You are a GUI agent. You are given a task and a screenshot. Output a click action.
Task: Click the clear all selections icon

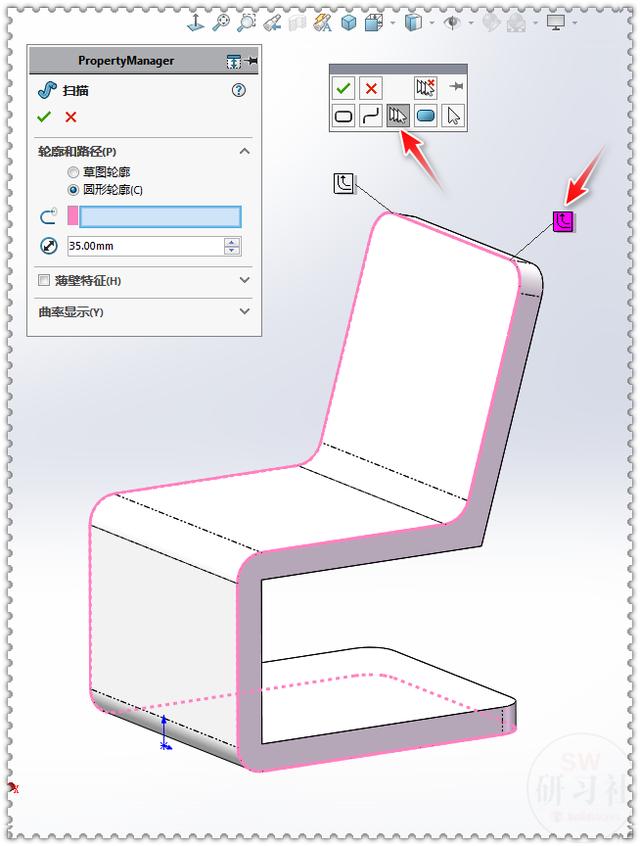(x=425, y=87)
